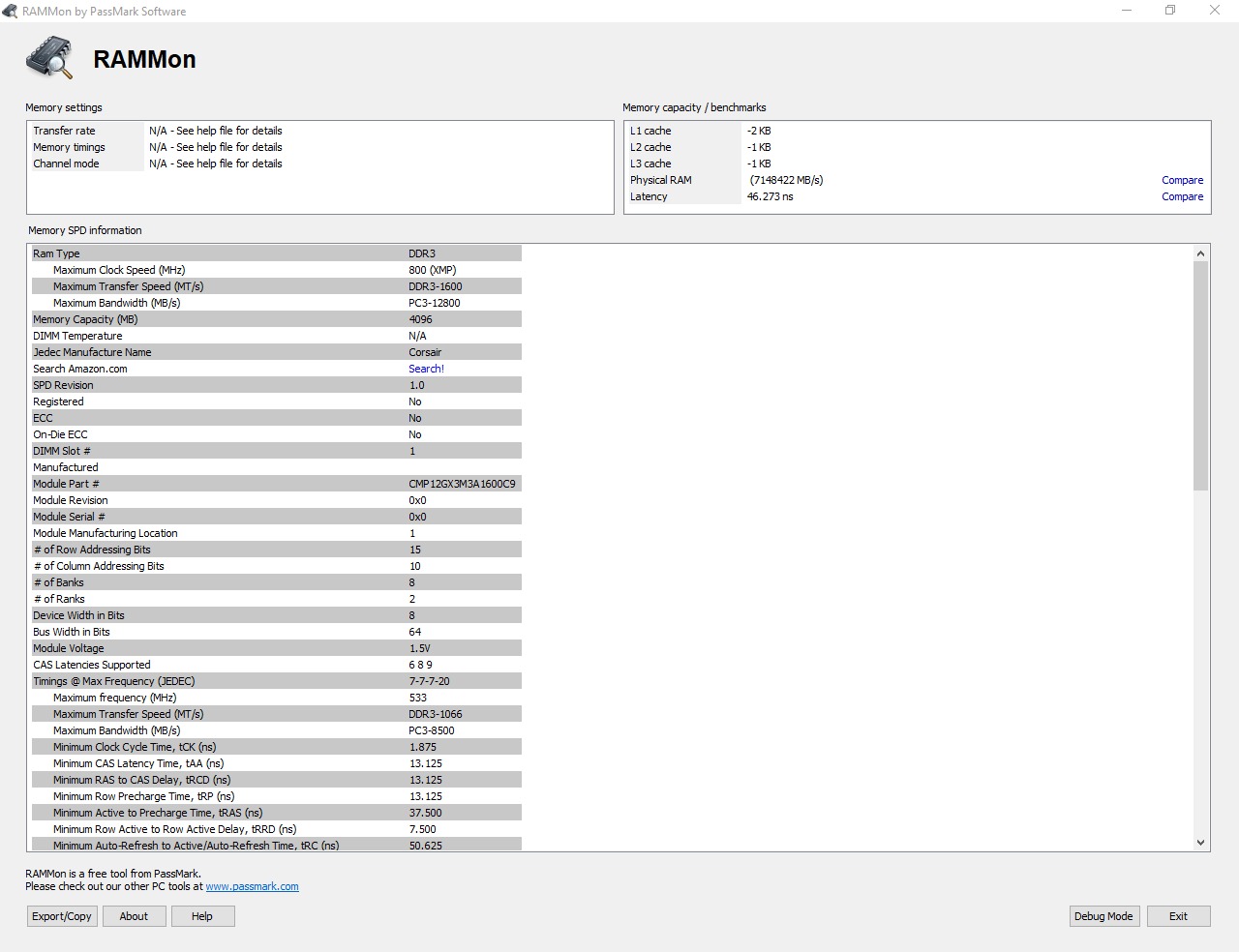Select the Ram Type row
Viewport: 1239px width, 952px height.
(x=277, y=253)
